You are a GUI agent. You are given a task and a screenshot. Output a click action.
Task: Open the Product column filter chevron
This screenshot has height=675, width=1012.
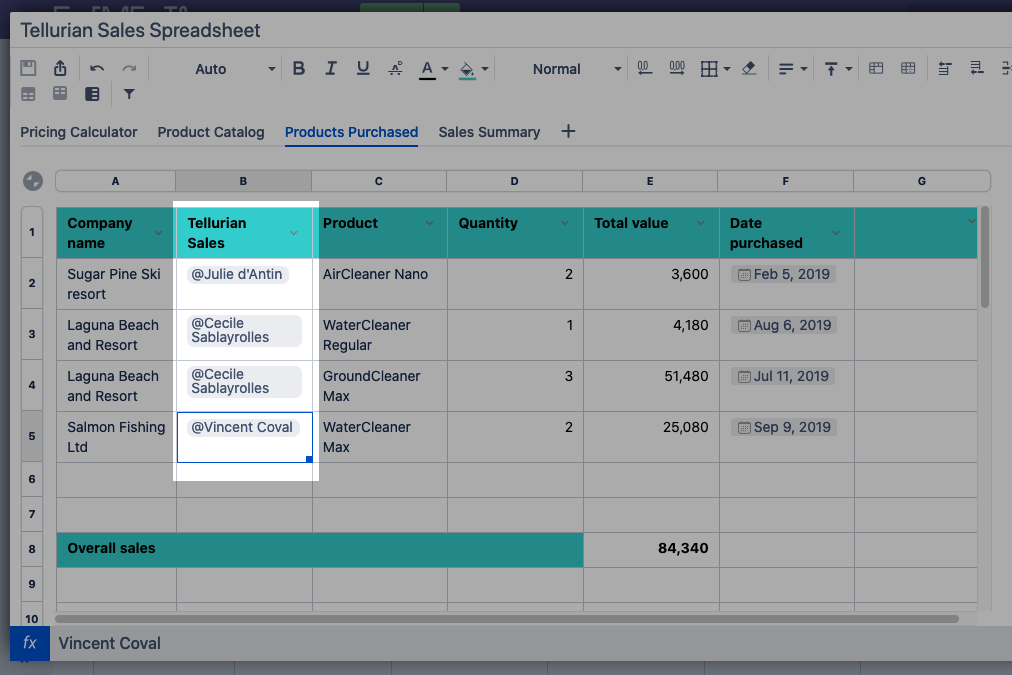click(x=430, y=223)
